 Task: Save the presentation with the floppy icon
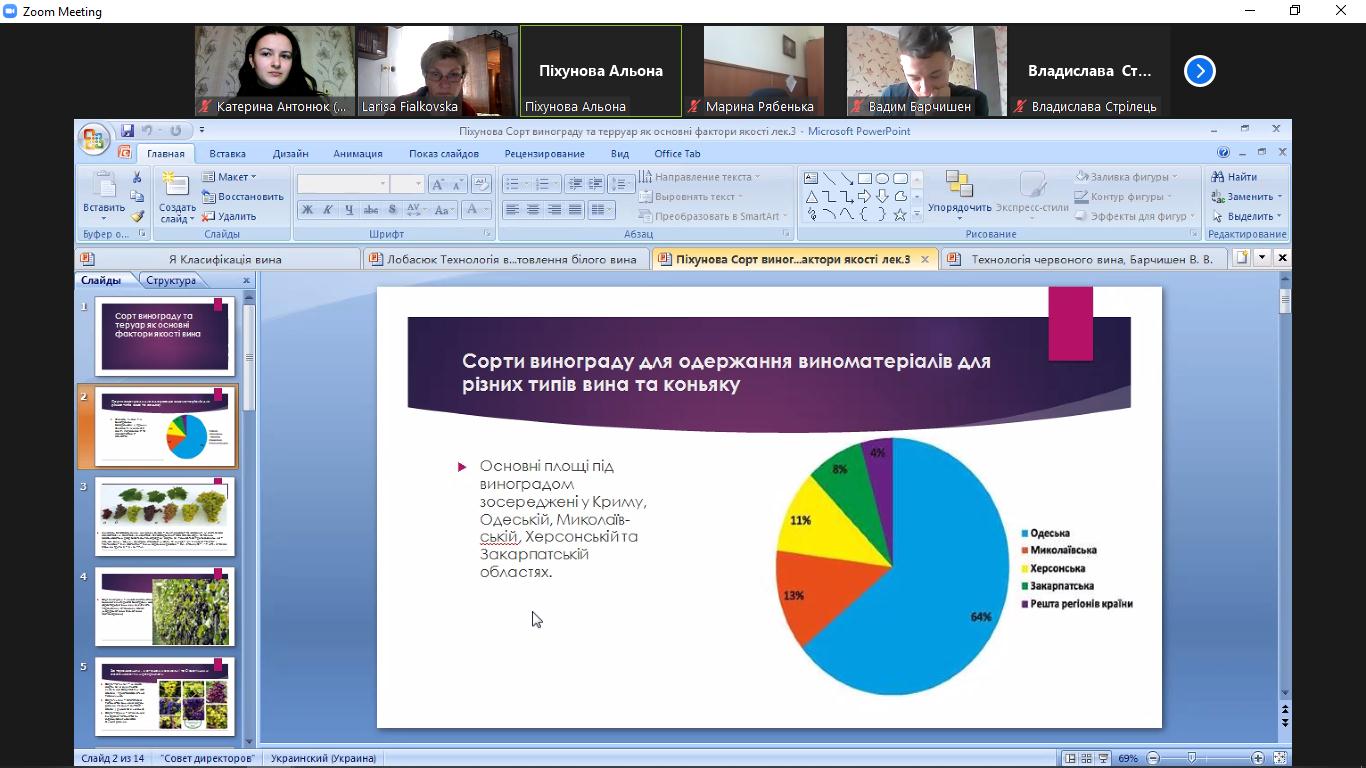pos(127,131)
